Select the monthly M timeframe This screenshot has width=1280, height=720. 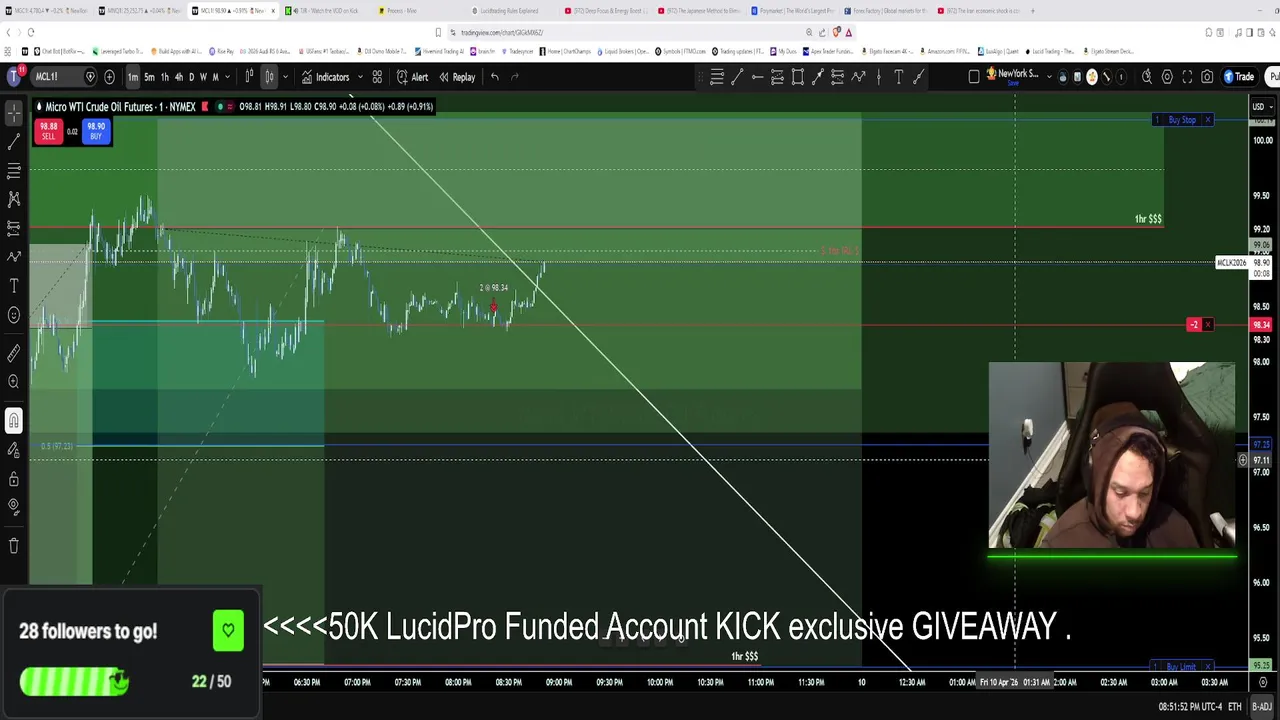click(215, 77)
